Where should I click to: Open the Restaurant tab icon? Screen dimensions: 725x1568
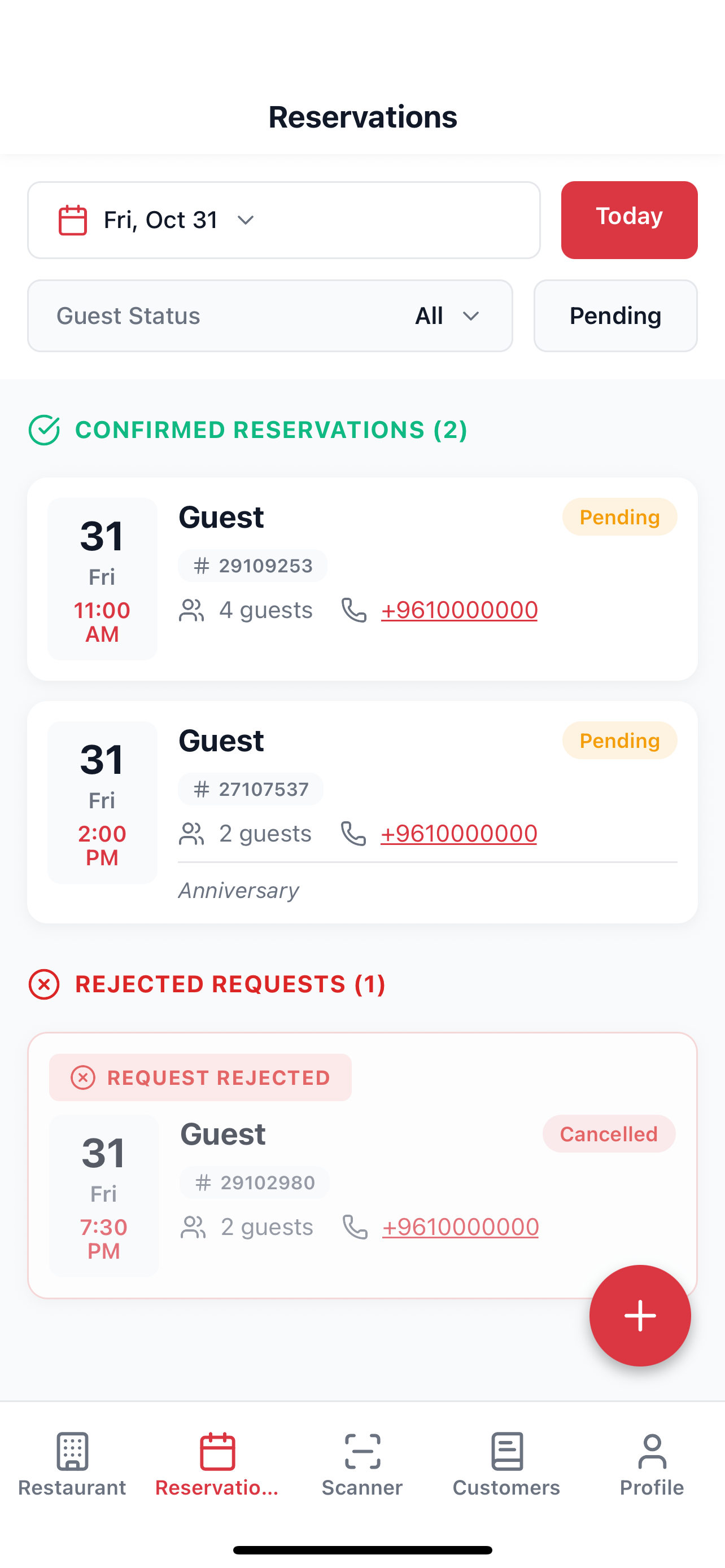72,1451
